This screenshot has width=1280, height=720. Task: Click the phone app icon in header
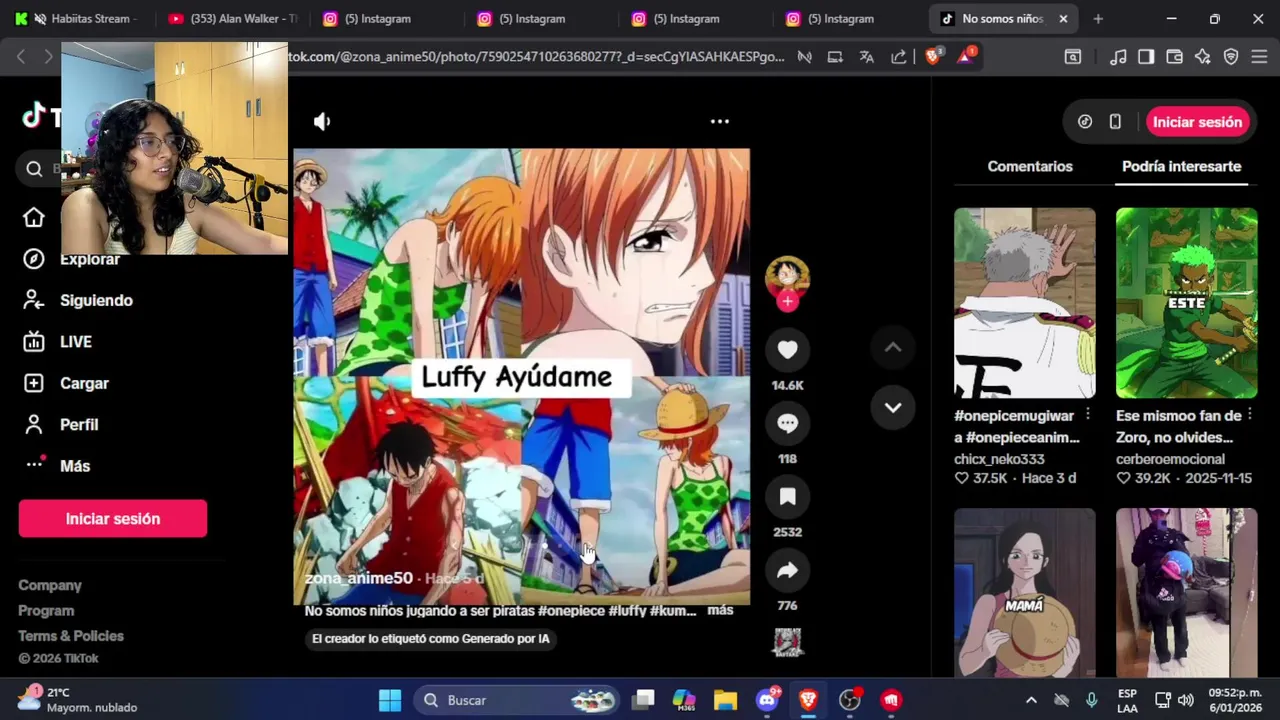1115,122
